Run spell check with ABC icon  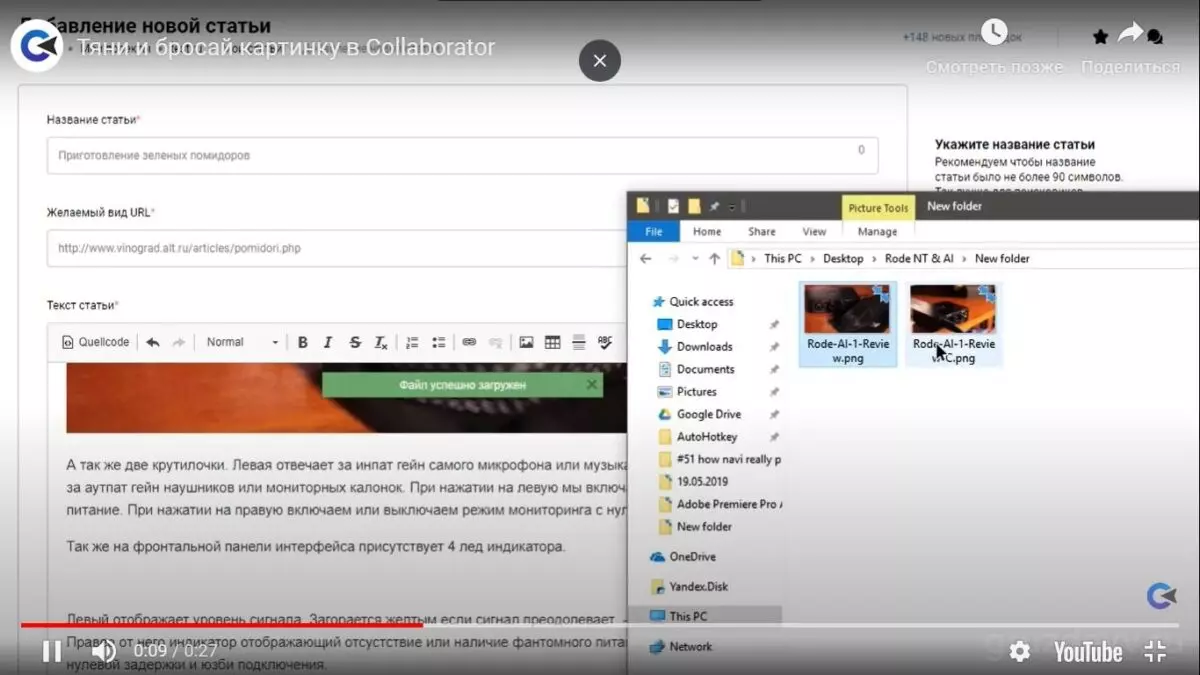604,342
